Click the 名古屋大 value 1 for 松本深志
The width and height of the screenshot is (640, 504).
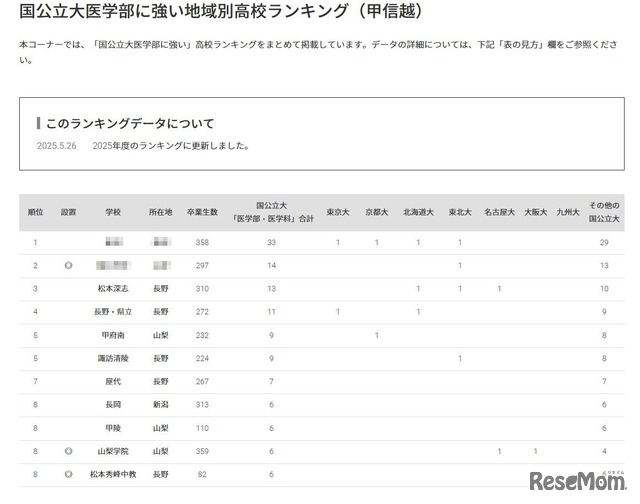[x=499, y=289]
